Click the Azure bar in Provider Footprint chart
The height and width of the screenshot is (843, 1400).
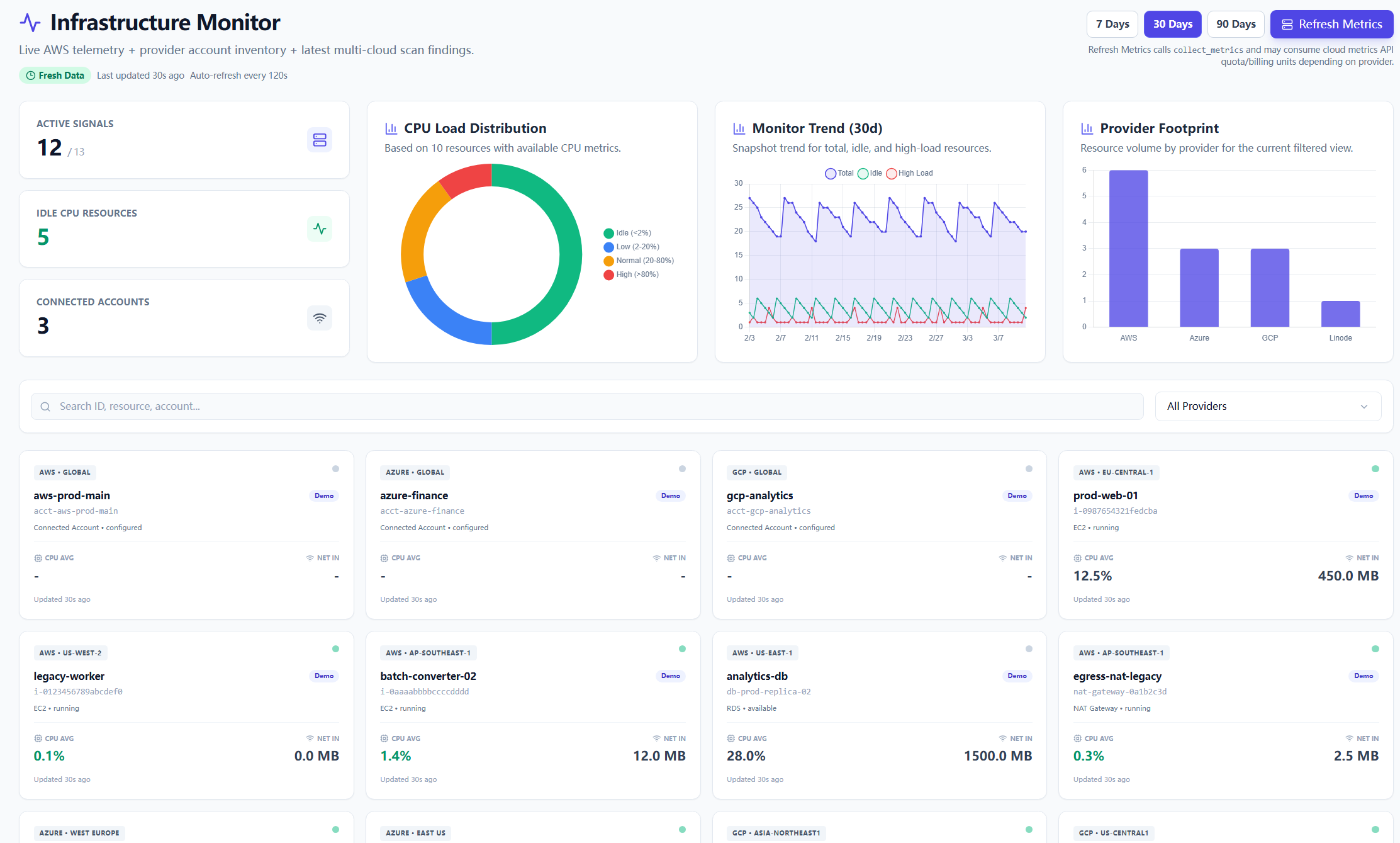pos(1199,288)
